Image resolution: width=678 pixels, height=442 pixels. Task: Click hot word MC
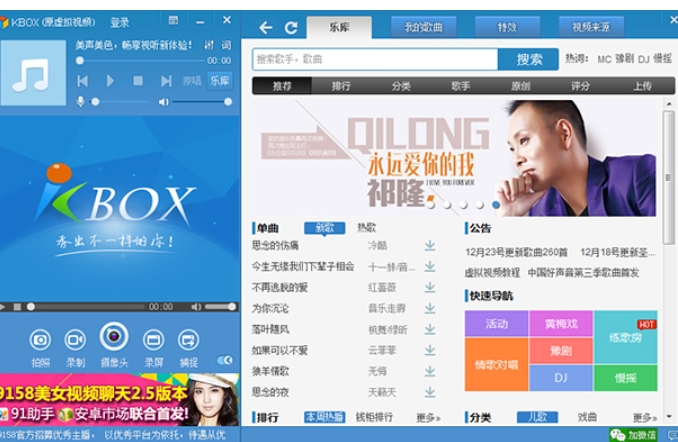click(x=604, y=59)
